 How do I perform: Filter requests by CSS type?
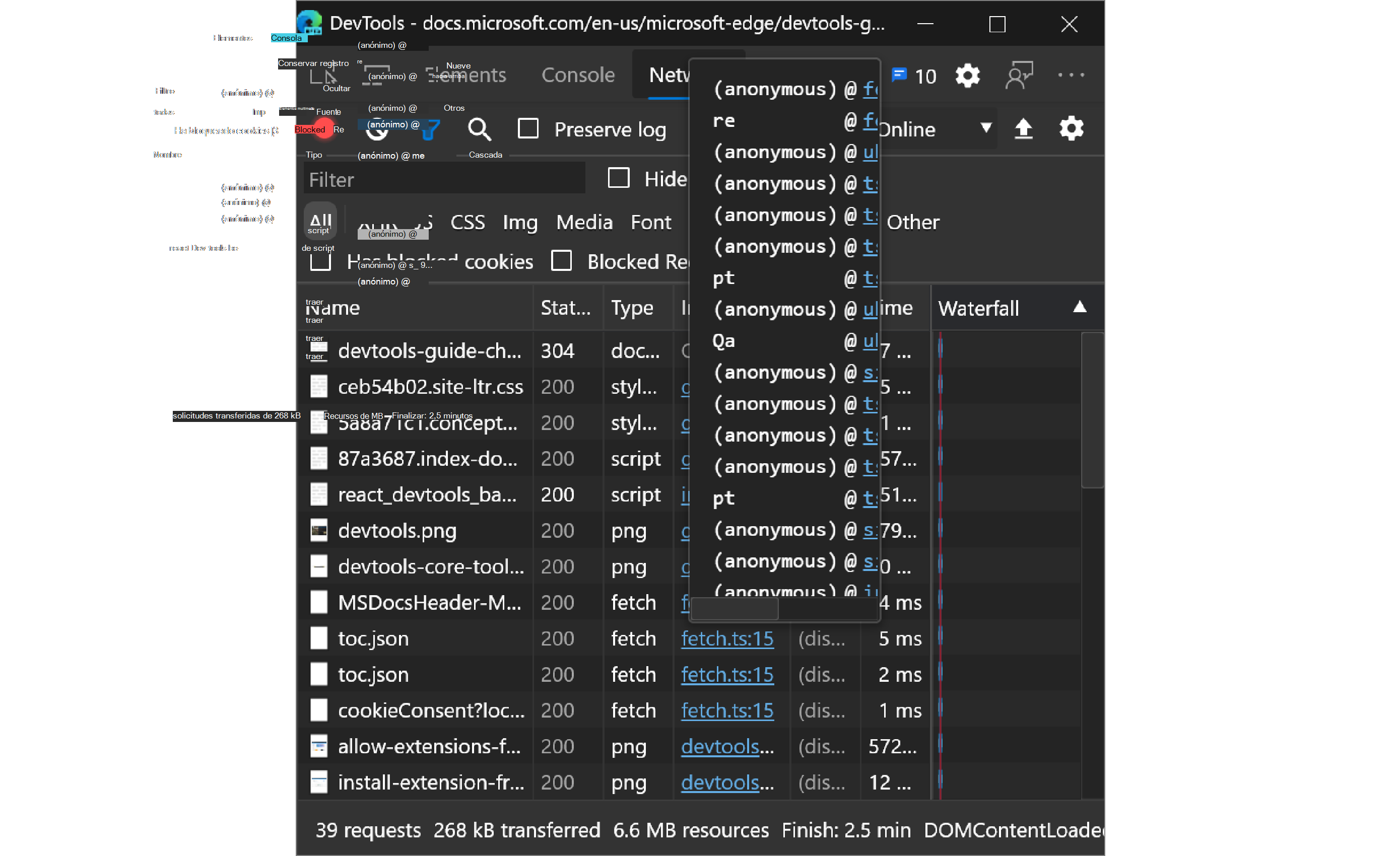click(x=468, y=222)
